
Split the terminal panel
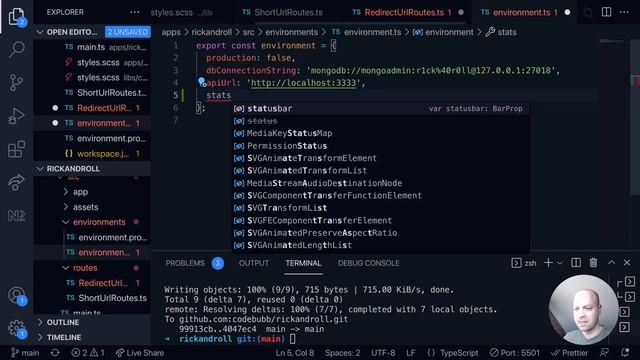[x=576, y=263]
